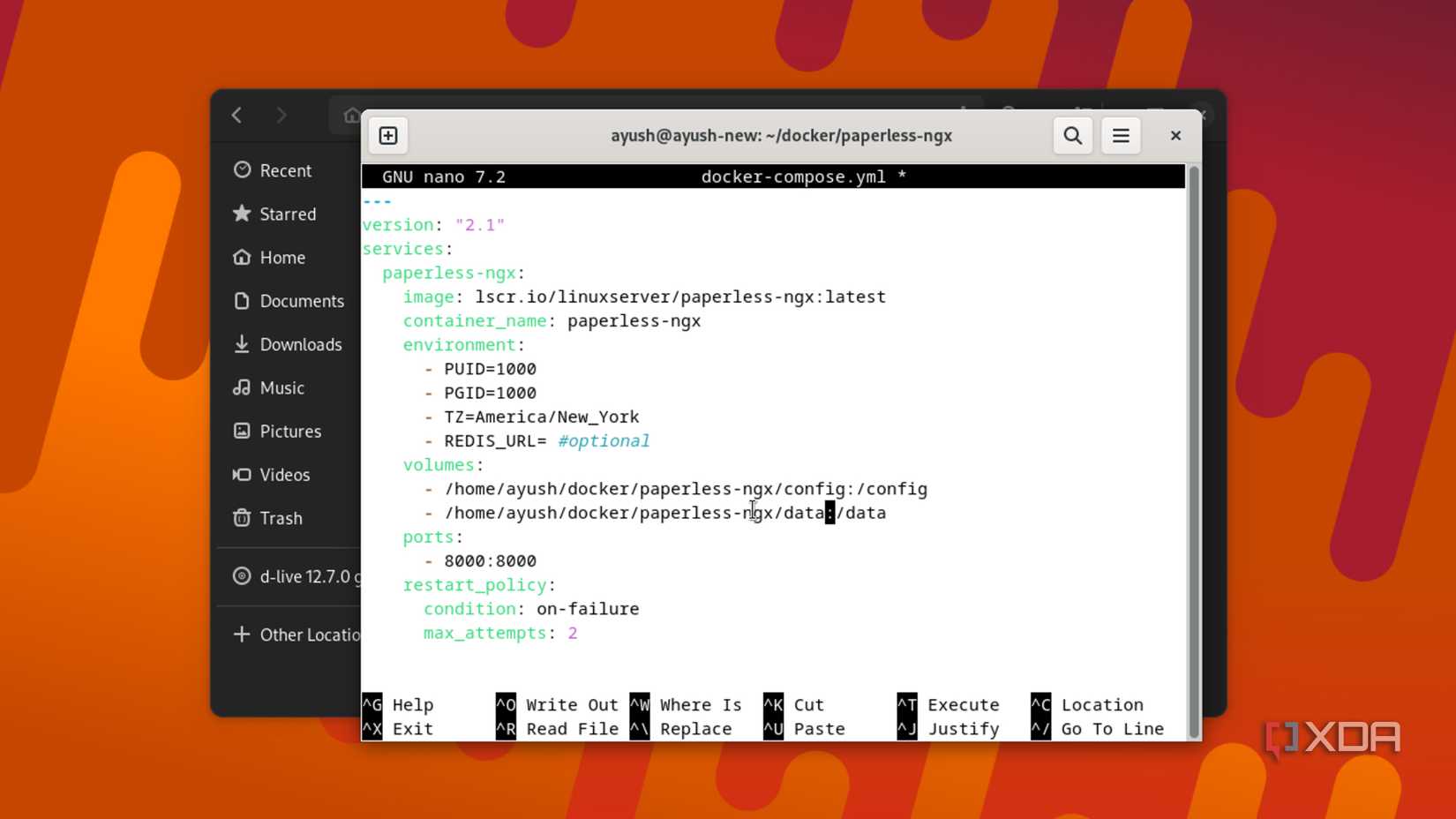Click the Downloads arrow icon
Viewport: 1456px width, 819px height.
tap(242, 343)
